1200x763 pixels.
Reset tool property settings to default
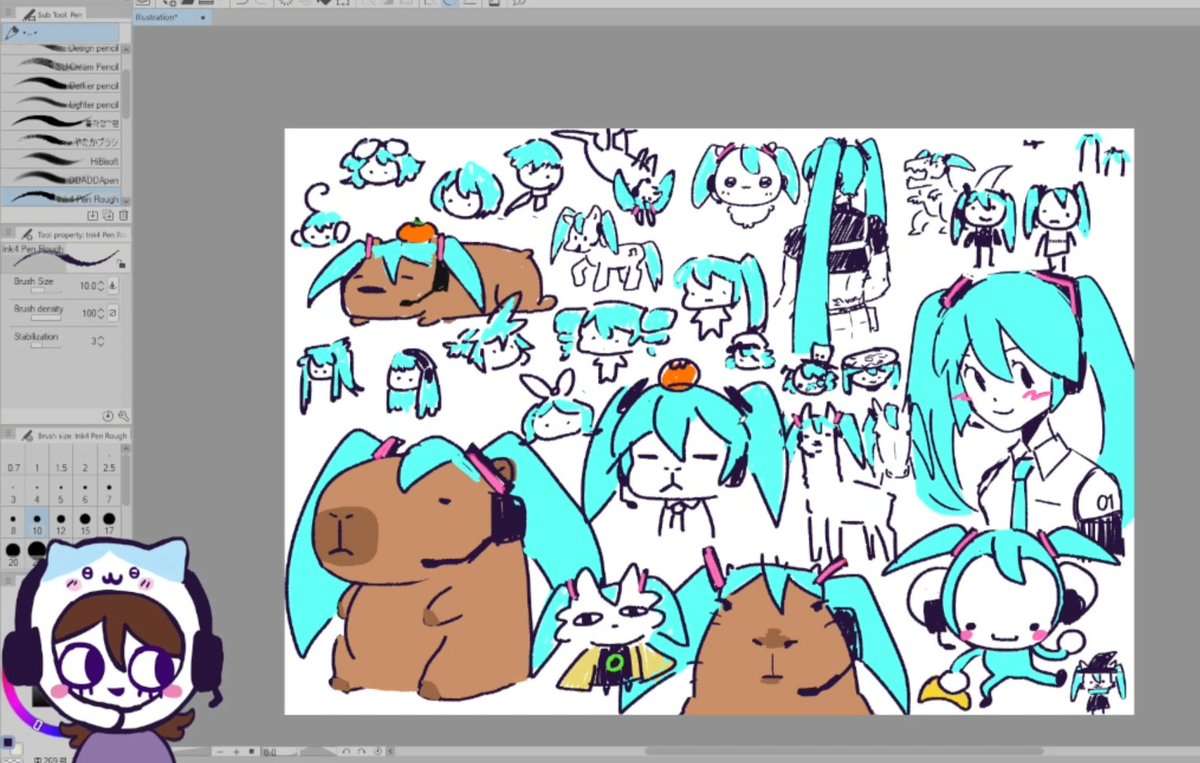tap(108, 416)
